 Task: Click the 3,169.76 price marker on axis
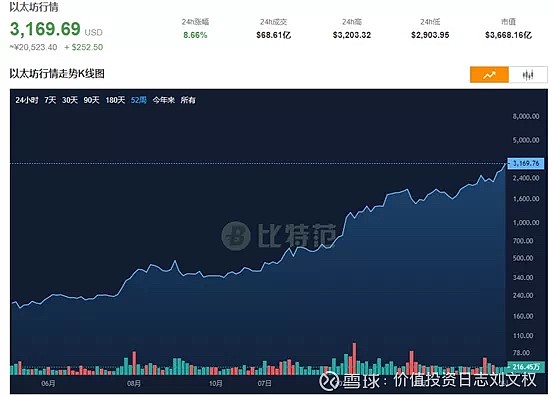coord(526,163)
